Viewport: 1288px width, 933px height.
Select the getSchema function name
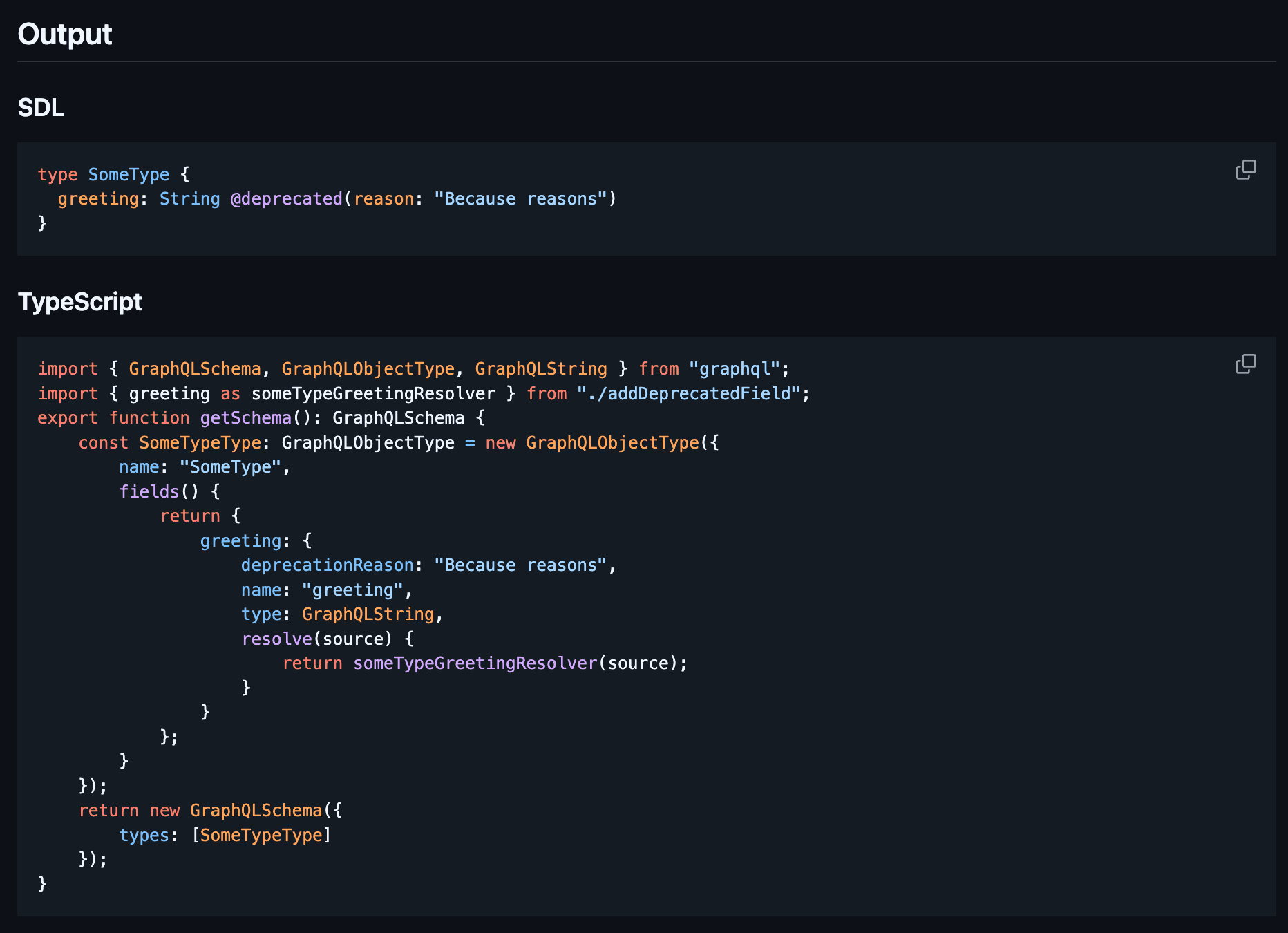click(245, 417)
